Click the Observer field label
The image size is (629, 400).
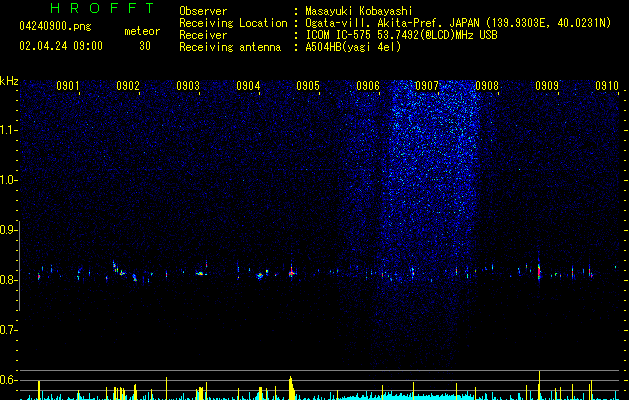(x=203, y=11)
